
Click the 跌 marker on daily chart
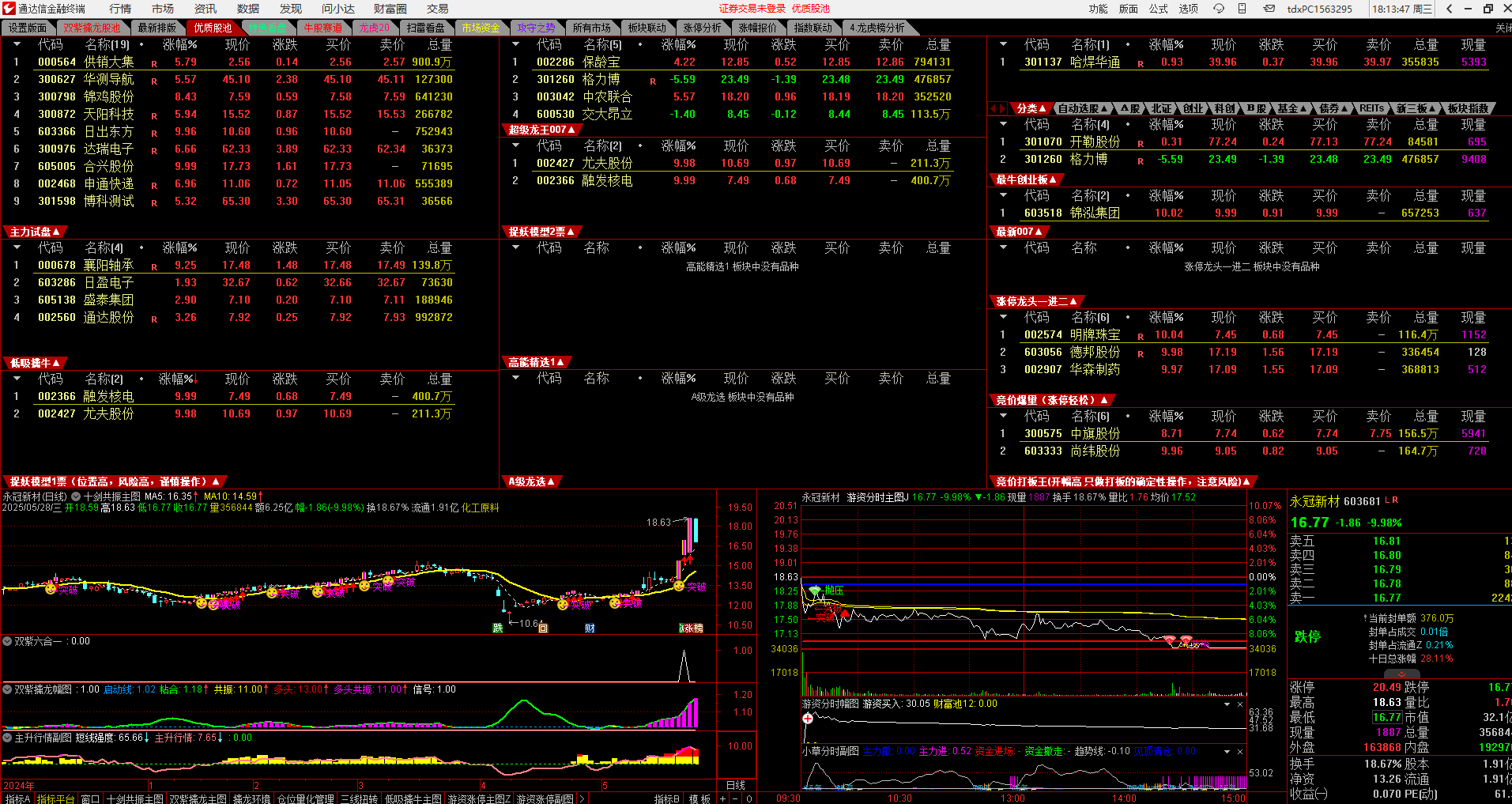tap(497, 628)
